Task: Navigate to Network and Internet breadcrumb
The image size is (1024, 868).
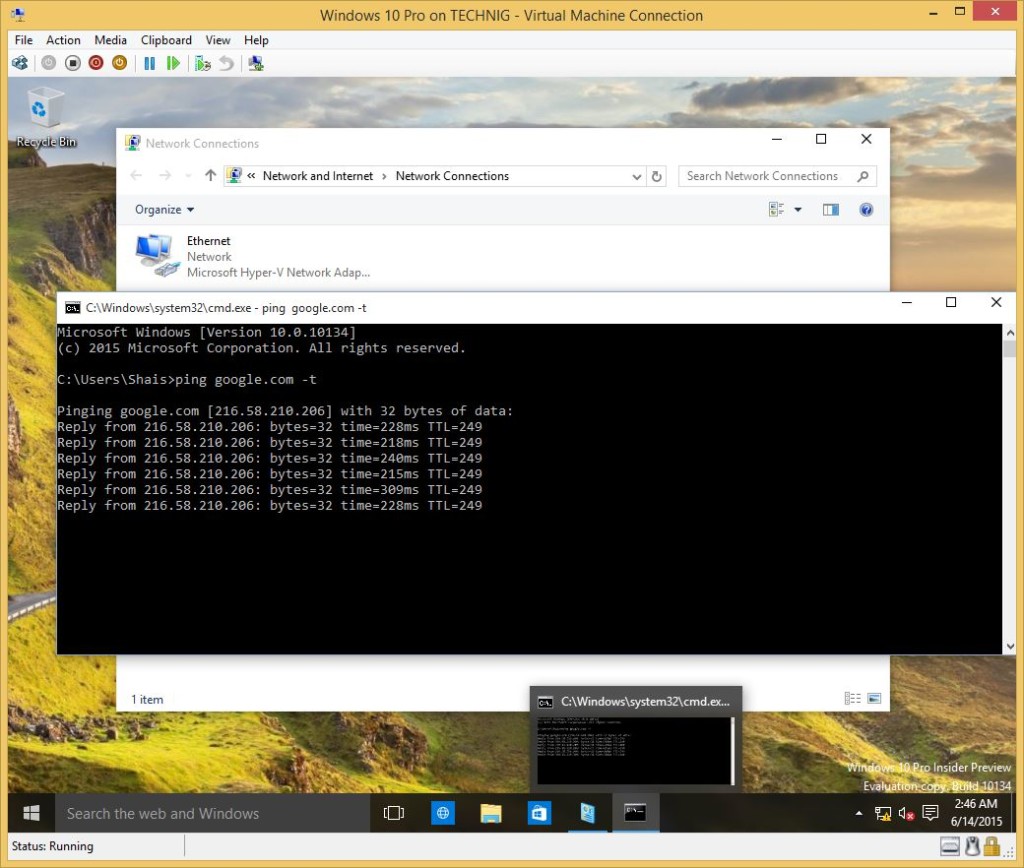Action: point(317,175)
